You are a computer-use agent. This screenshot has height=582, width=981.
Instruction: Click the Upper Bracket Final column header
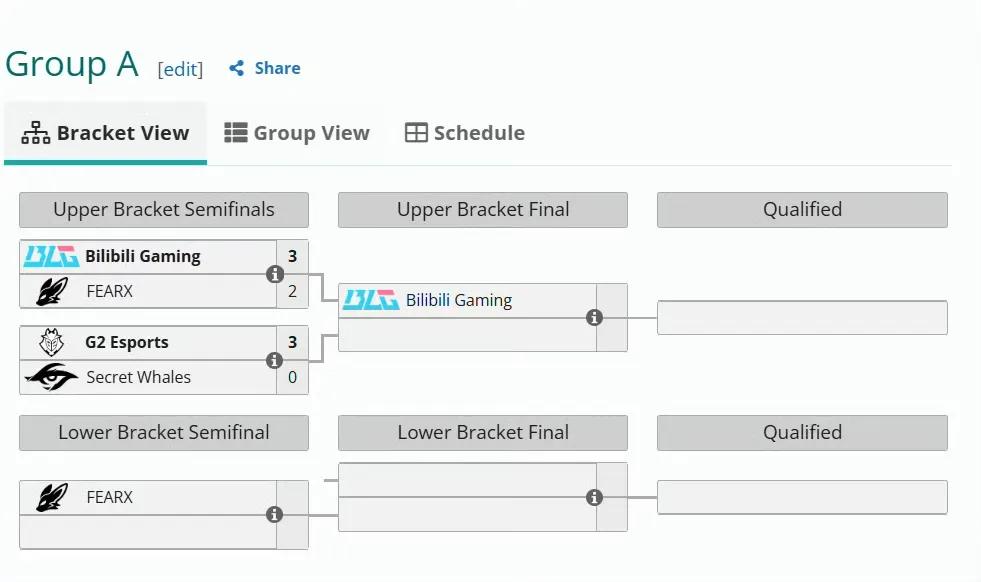click(x=483, y=210)
